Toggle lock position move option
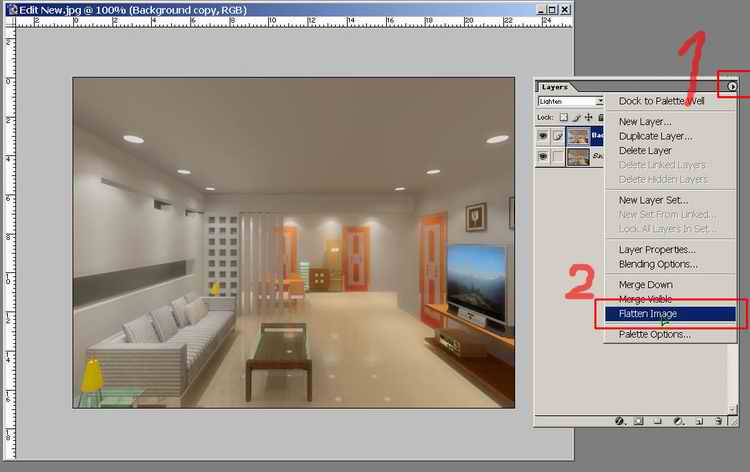This screenshot has height=472, width=750. 588,117
